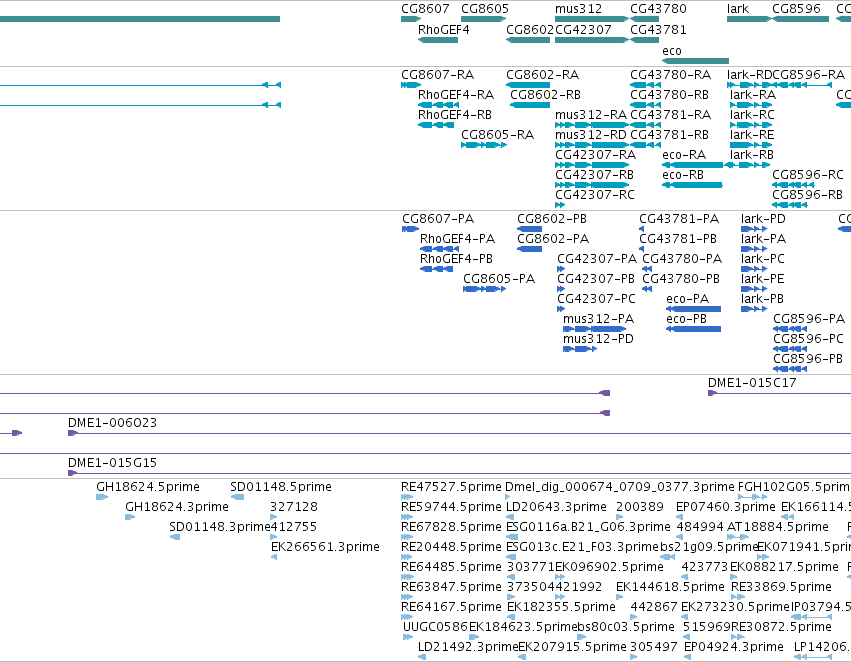The image size is (851, 662).
Task: Click the AT18884.5prime EST label
Action: coord(778,527)
